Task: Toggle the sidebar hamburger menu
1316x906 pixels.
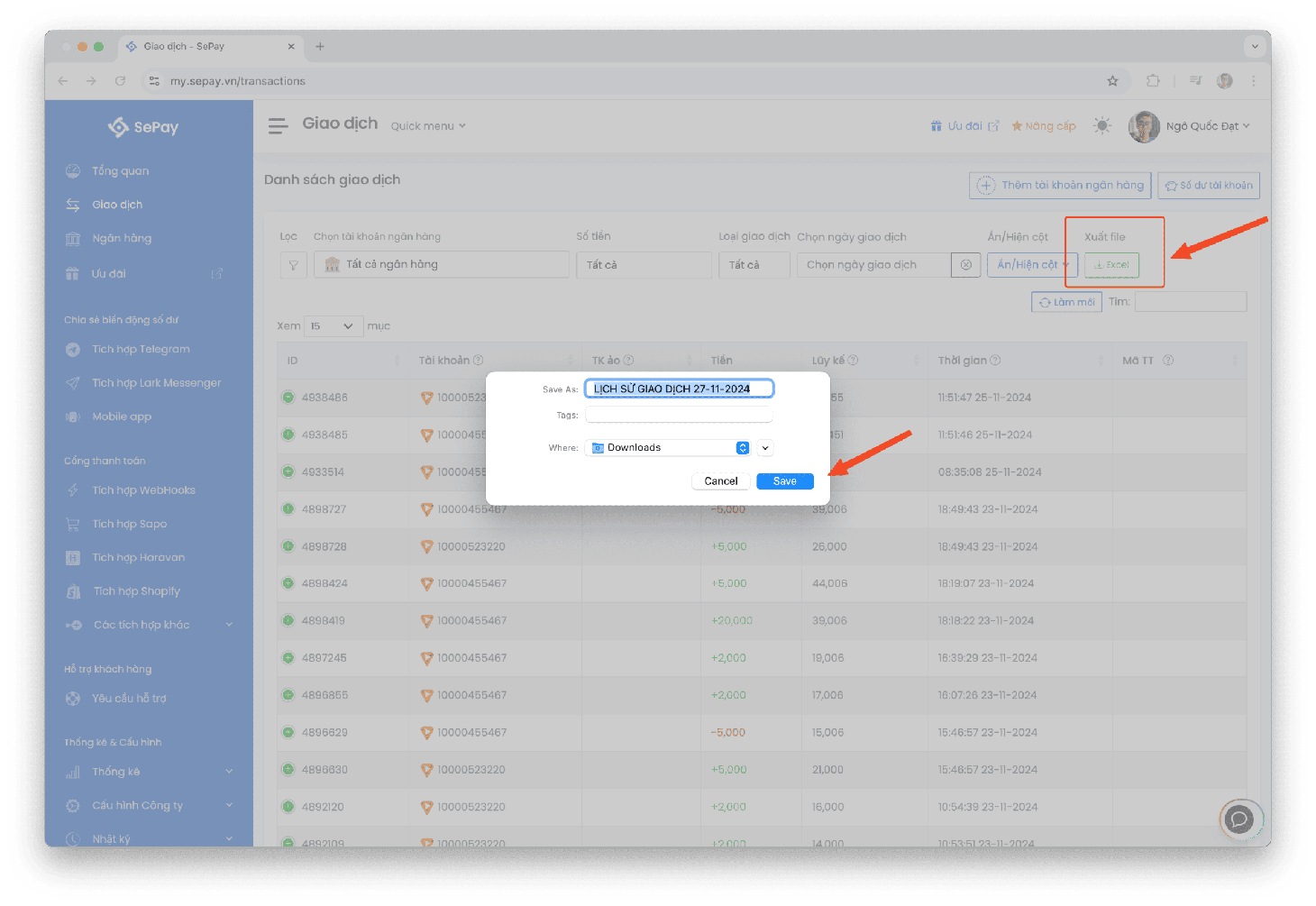Action: coord(278,126)
